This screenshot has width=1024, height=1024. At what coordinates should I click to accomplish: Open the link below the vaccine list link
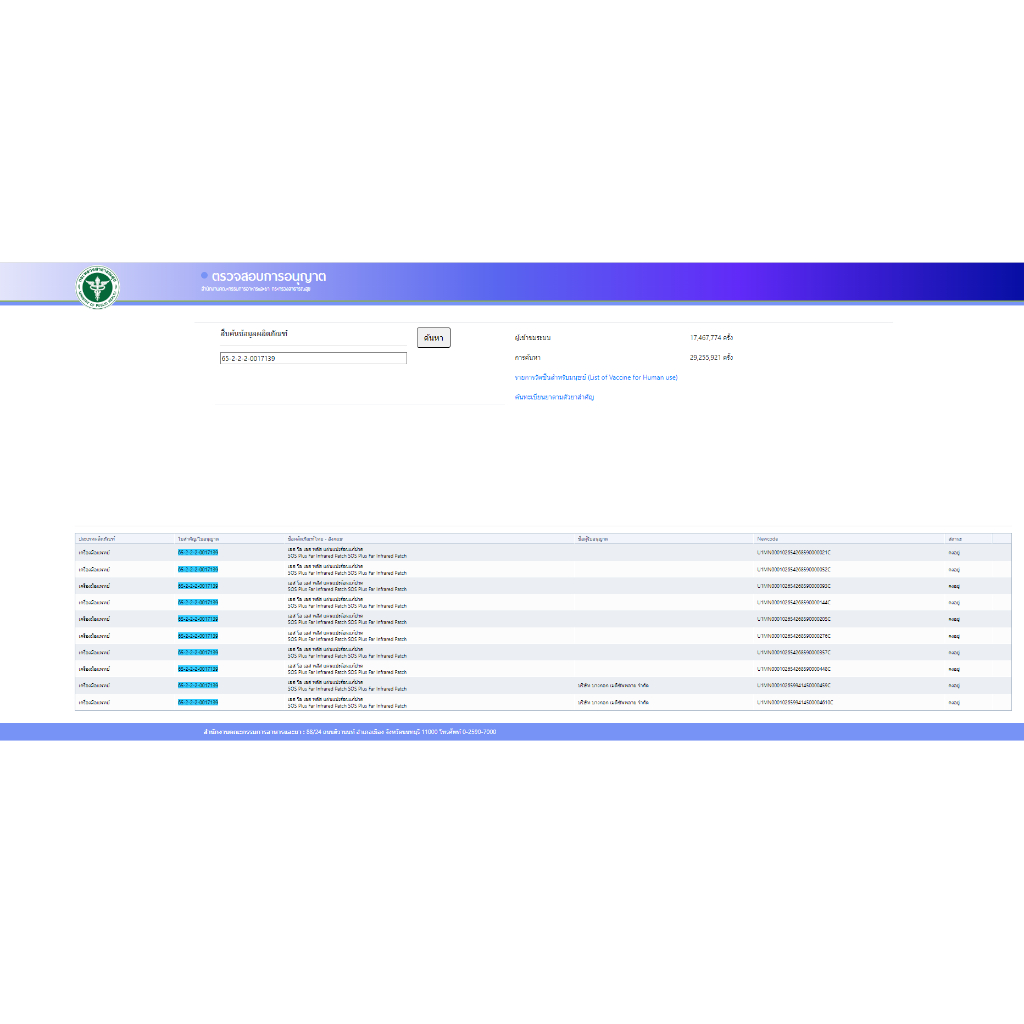(x=555, y=398)
